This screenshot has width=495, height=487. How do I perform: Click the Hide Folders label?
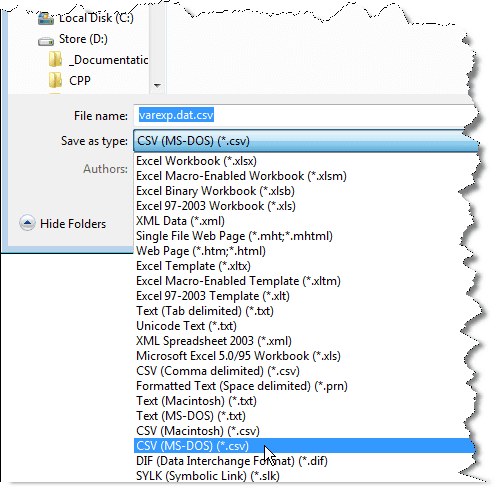point(73,224)
